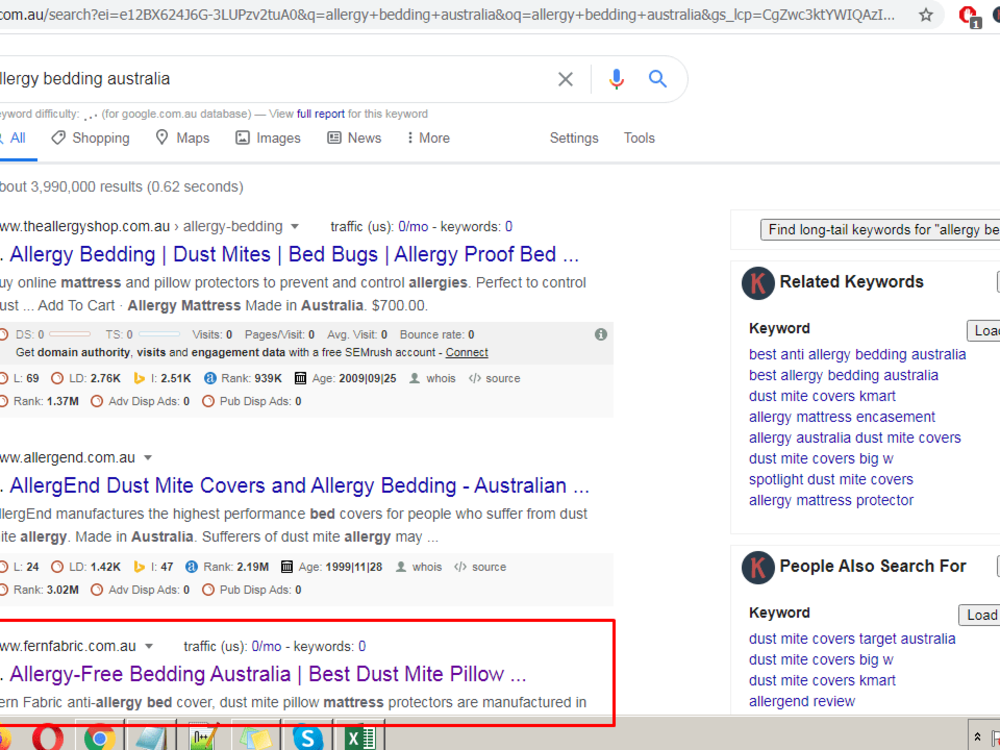Open Excel from the taskbar
Image resolution: width=1000 pixels, height=750 pixels.
[x=359, y=738]
